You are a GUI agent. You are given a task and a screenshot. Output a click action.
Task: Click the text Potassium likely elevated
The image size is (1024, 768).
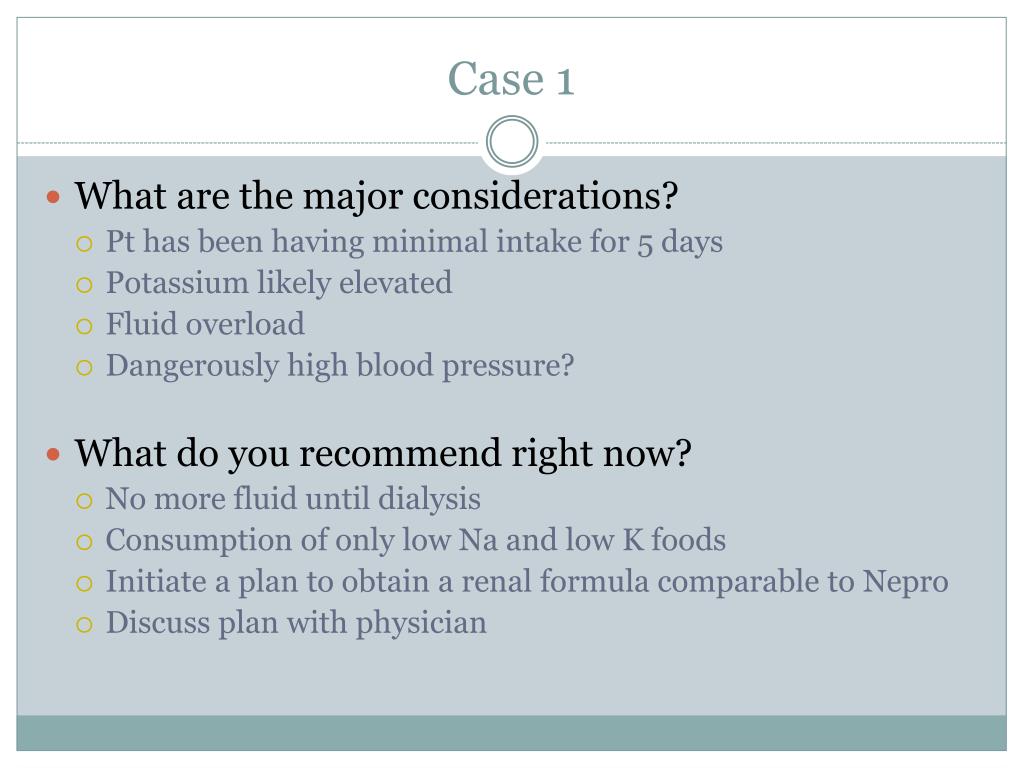(279, 283)
